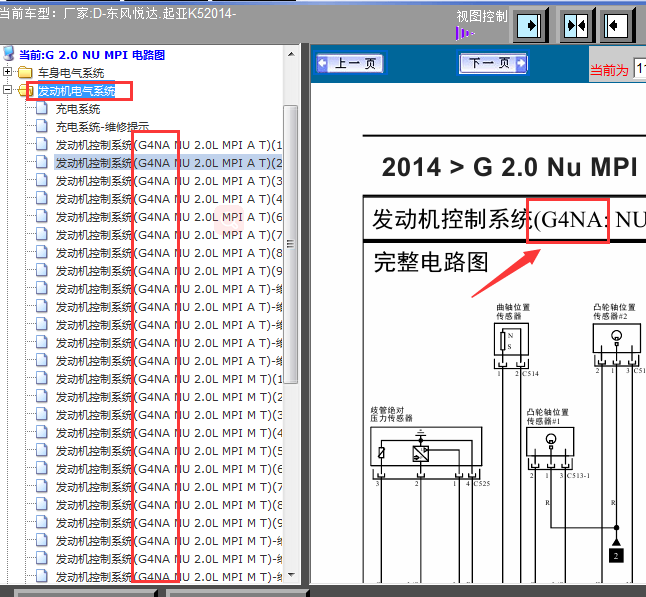Click the 凸轮轴位置传感器#1 symbol in diagram
This screenshot has width=646, height=597.
tap(550, 442)
